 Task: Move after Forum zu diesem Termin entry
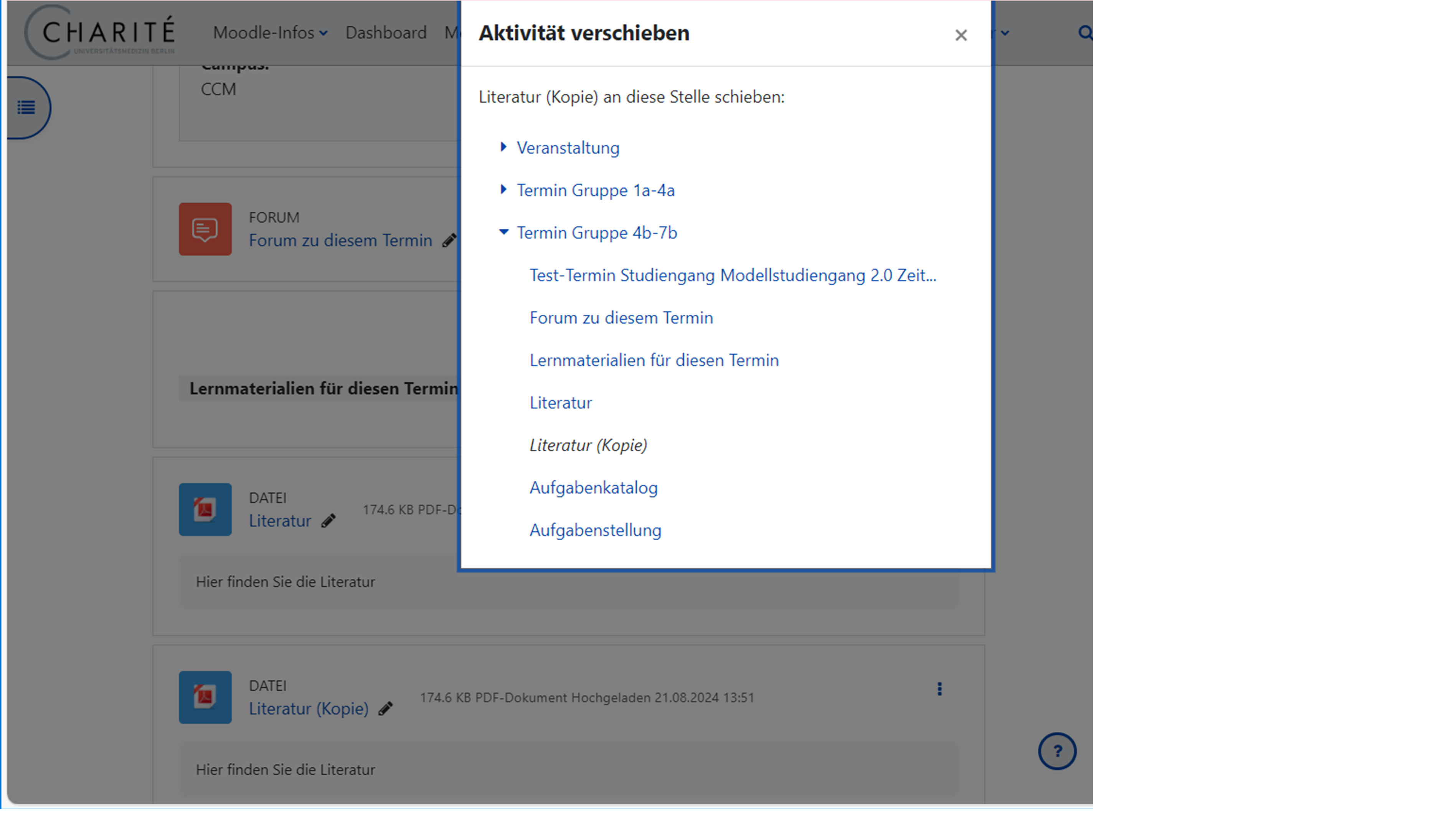coord(621,318)
